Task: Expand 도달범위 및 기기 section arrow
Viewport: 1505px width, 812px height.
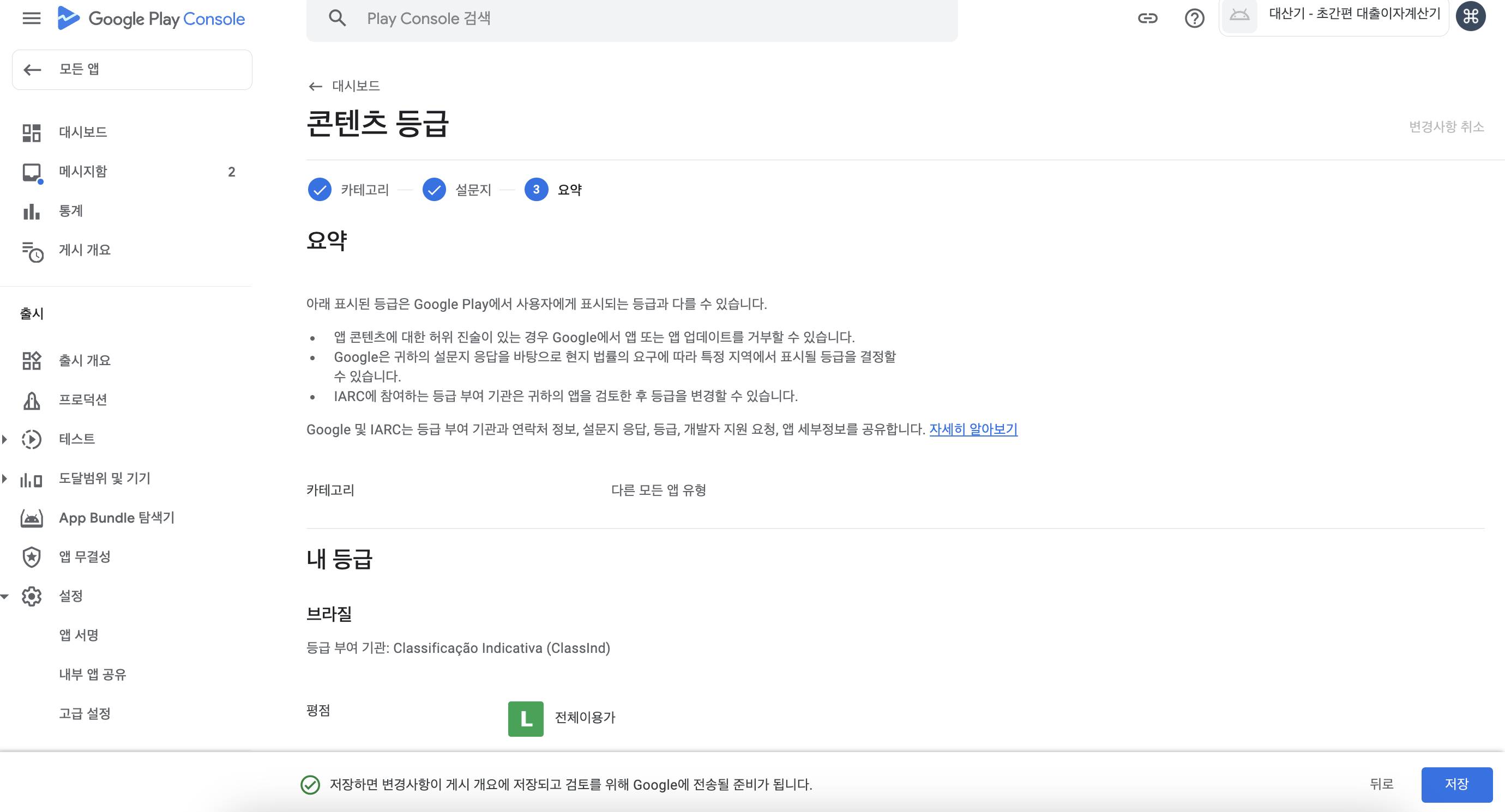Action: 5,478
